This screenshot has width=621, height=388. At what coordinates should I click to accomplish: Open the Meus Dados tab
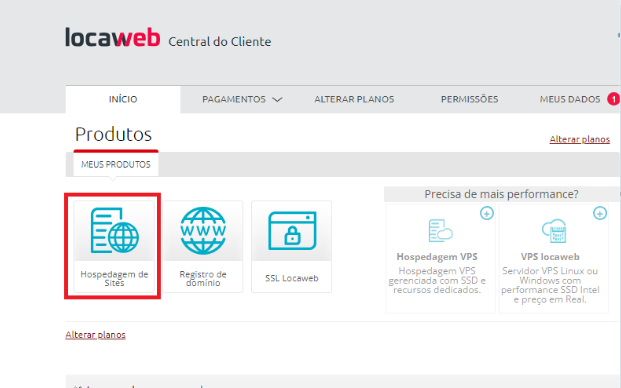[570, 99]
